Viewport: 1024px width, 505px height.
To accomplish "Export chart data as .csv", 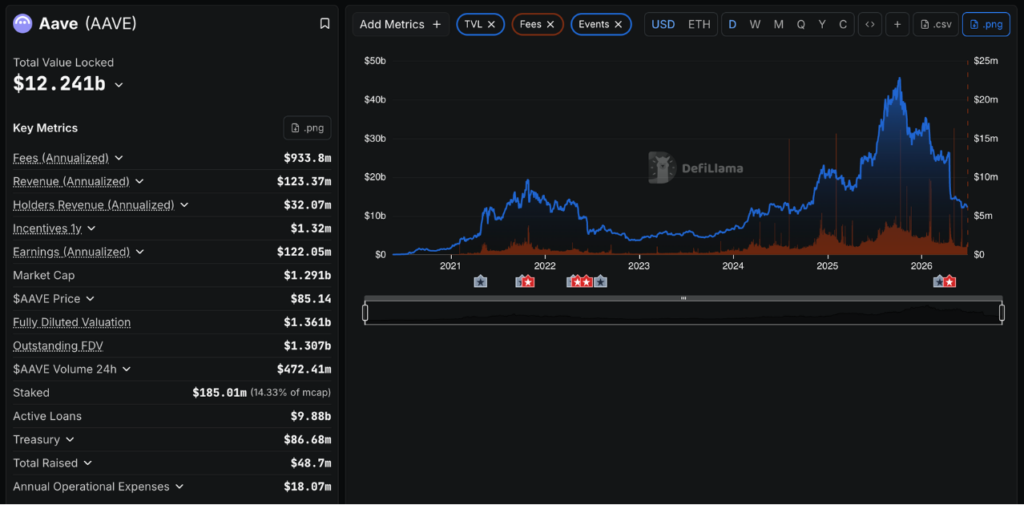I will click(935, 24).
